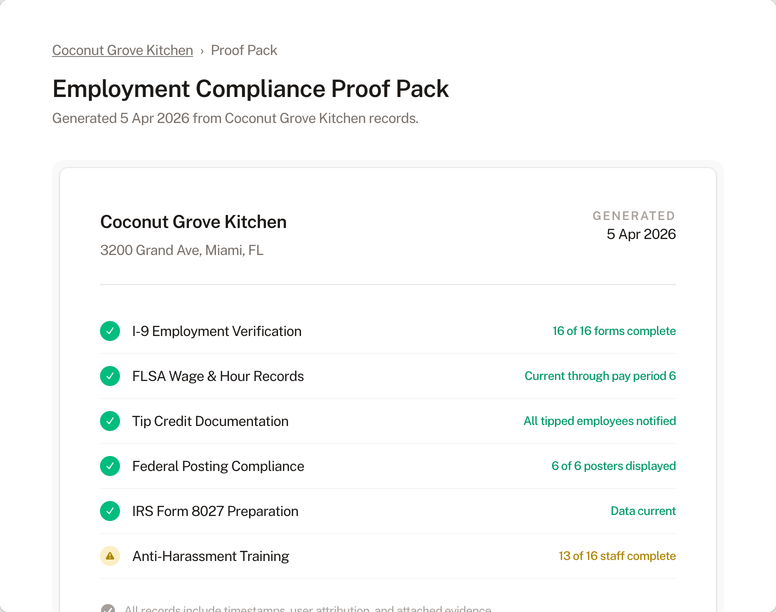Click the '6 of 6 posters displayed' status
776x612 pixels.
614,466
